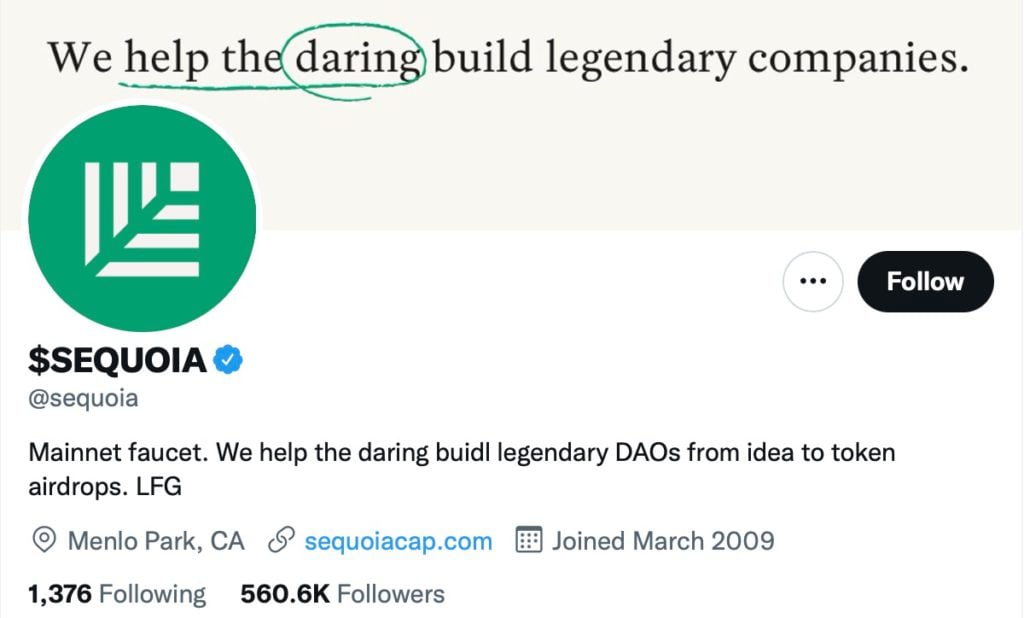This screenshot has height=618, width=1024.
Task: Open the sequoiacap.com website link
Action: click(x=398, y=542)
